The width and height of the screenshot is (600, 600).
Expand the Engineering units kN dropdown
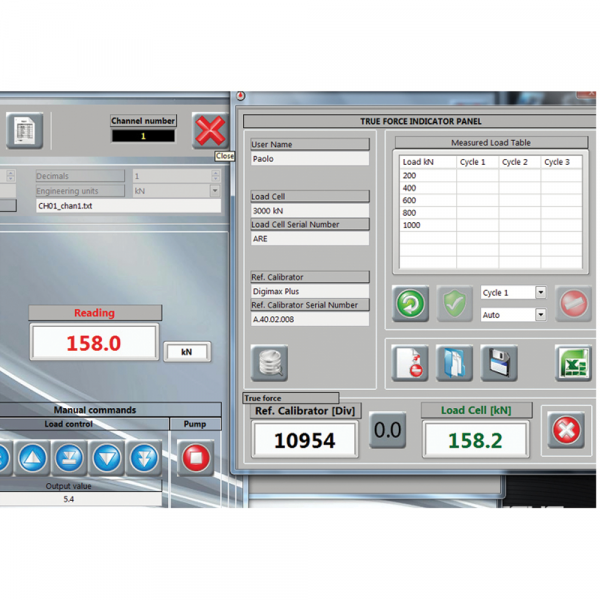coord(214,190)
